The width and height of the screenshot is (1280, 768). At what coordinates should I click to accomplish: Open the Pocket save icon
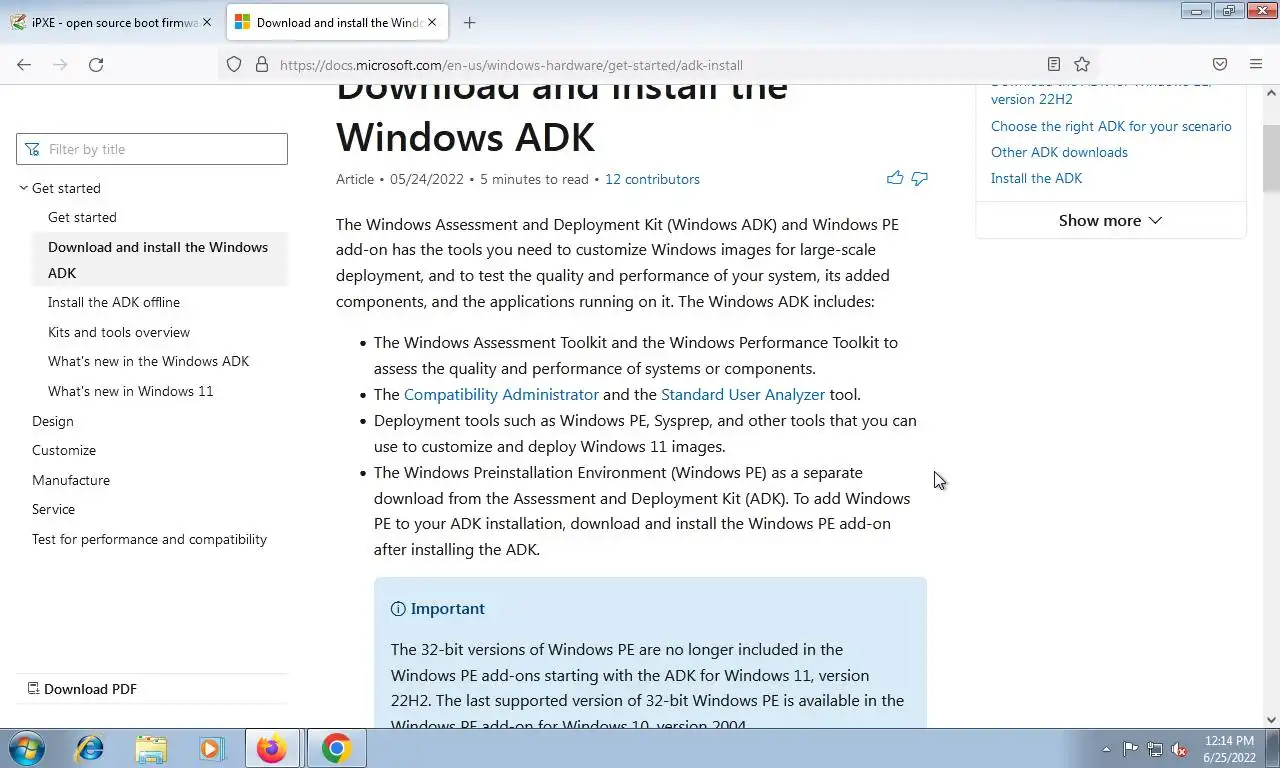(x=1220, y=64)
